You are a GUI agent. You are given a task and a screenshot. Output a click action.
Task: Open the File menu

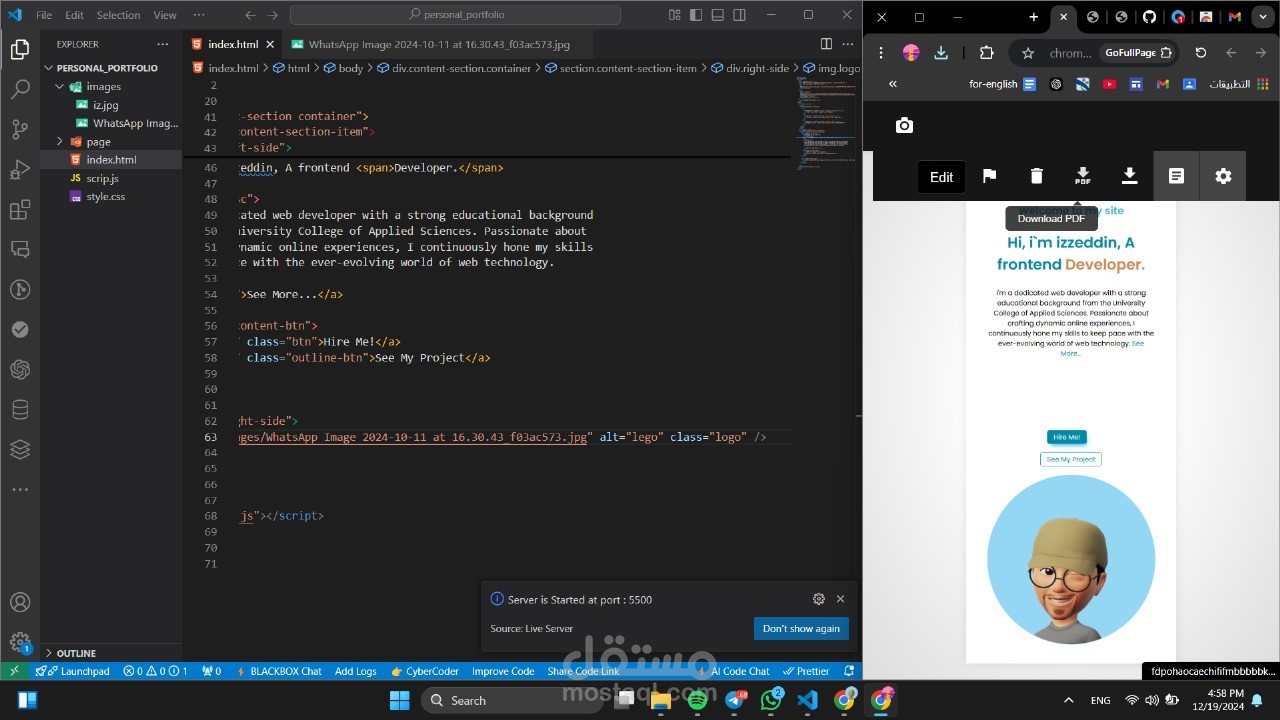[x=44, y=15]
